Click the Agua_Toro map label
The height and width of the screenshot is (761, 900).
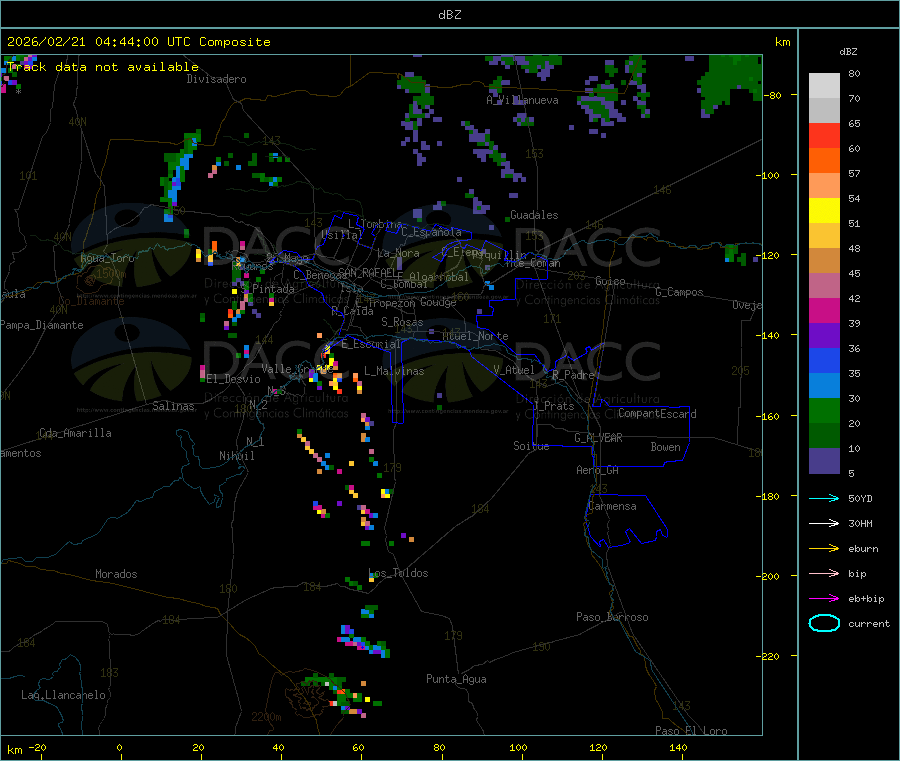(x=107, y=258)
